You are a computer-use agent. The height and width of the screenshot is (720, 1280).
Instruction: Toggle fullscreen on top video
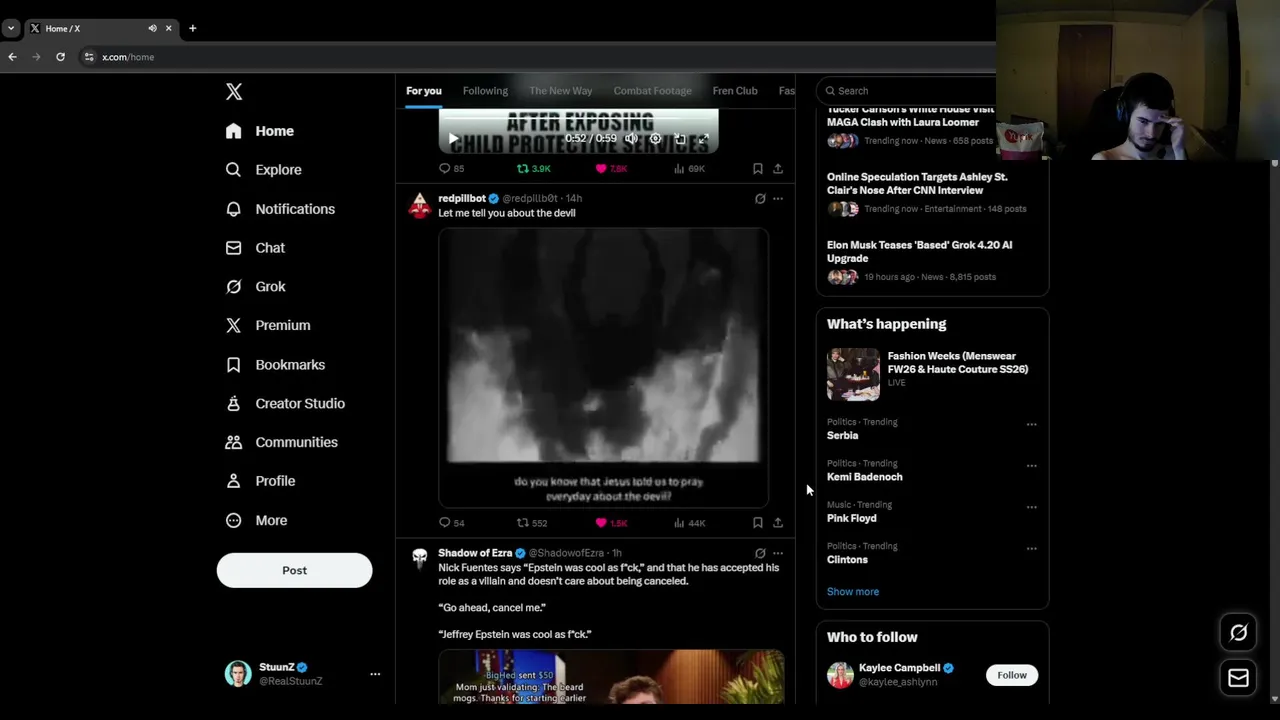tap(703, 139)
